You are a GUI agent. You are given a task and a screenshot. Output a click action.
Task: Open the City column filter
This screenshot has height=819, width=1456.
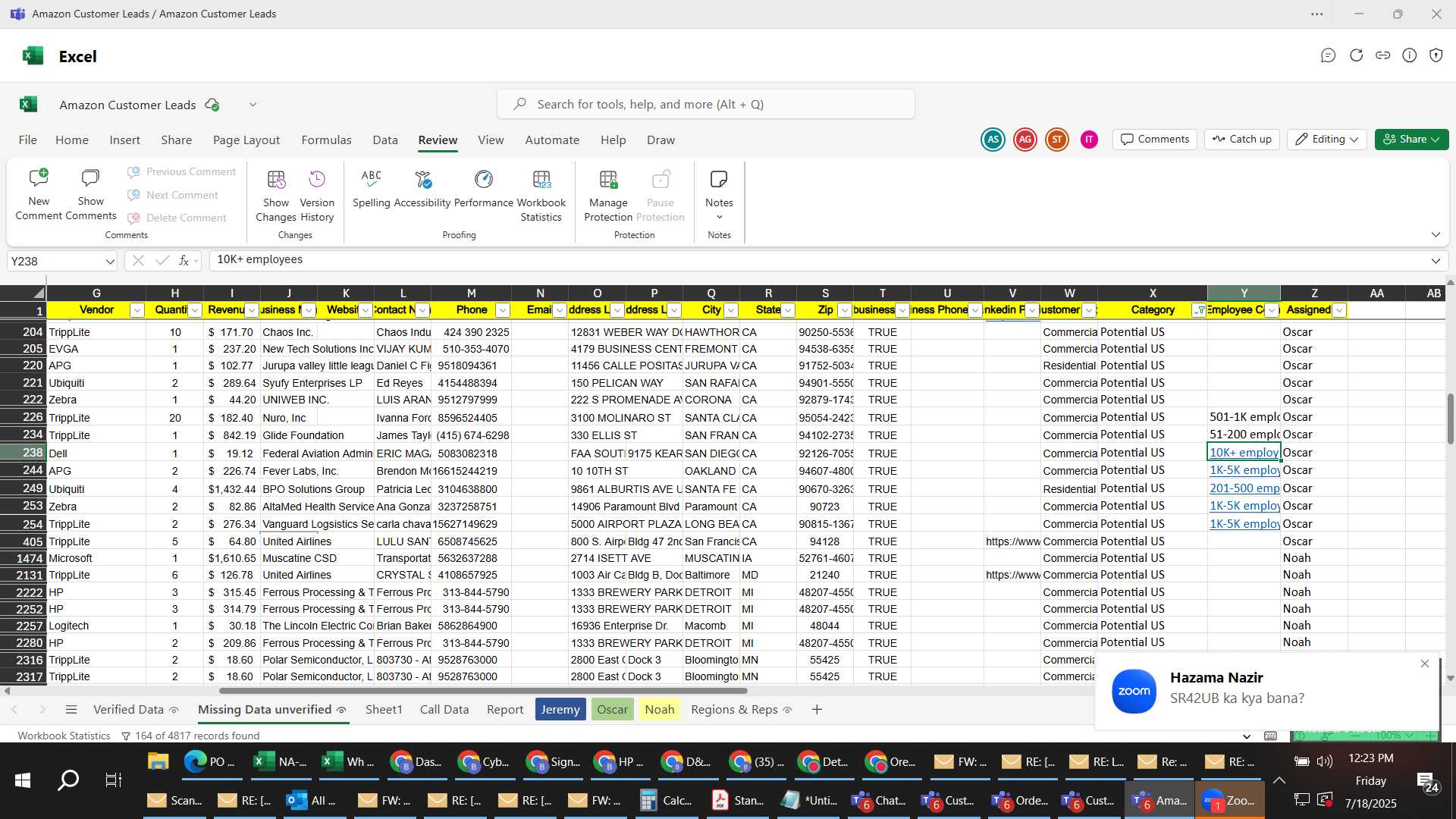point(731,310)
